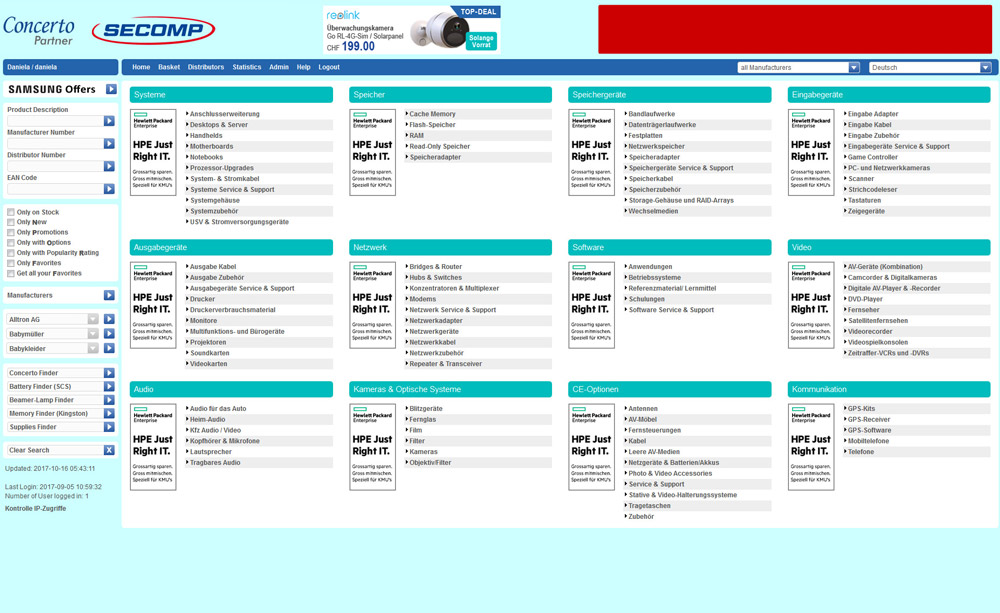This screenshot has height=613, width=1000.
Task: Follow the Kontrolle IP-Zugriffe link
Action: [x=36, y=508]
